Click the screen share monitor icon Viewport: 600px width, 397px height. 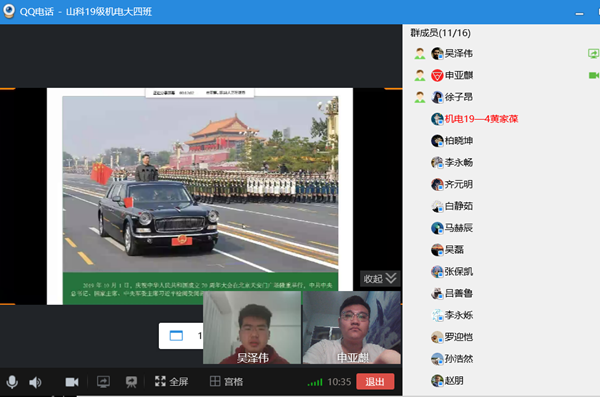coord(103,382)
